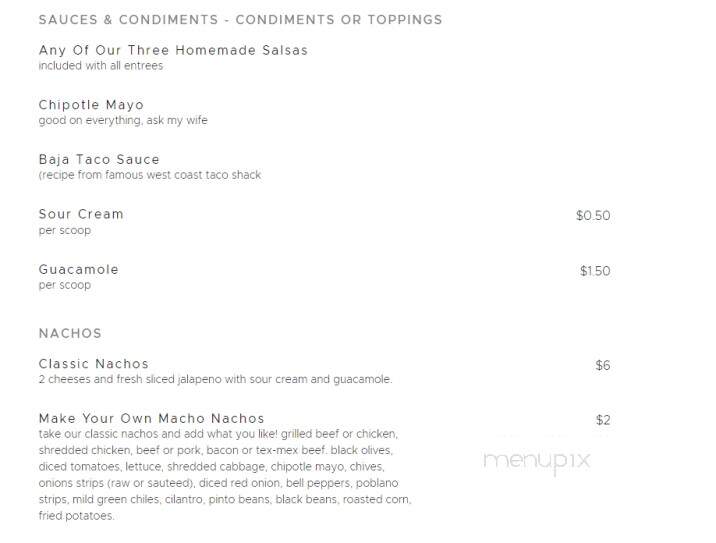Click the Sauces & Condiments section heading
Screen dimensions: 716x543
241,20
